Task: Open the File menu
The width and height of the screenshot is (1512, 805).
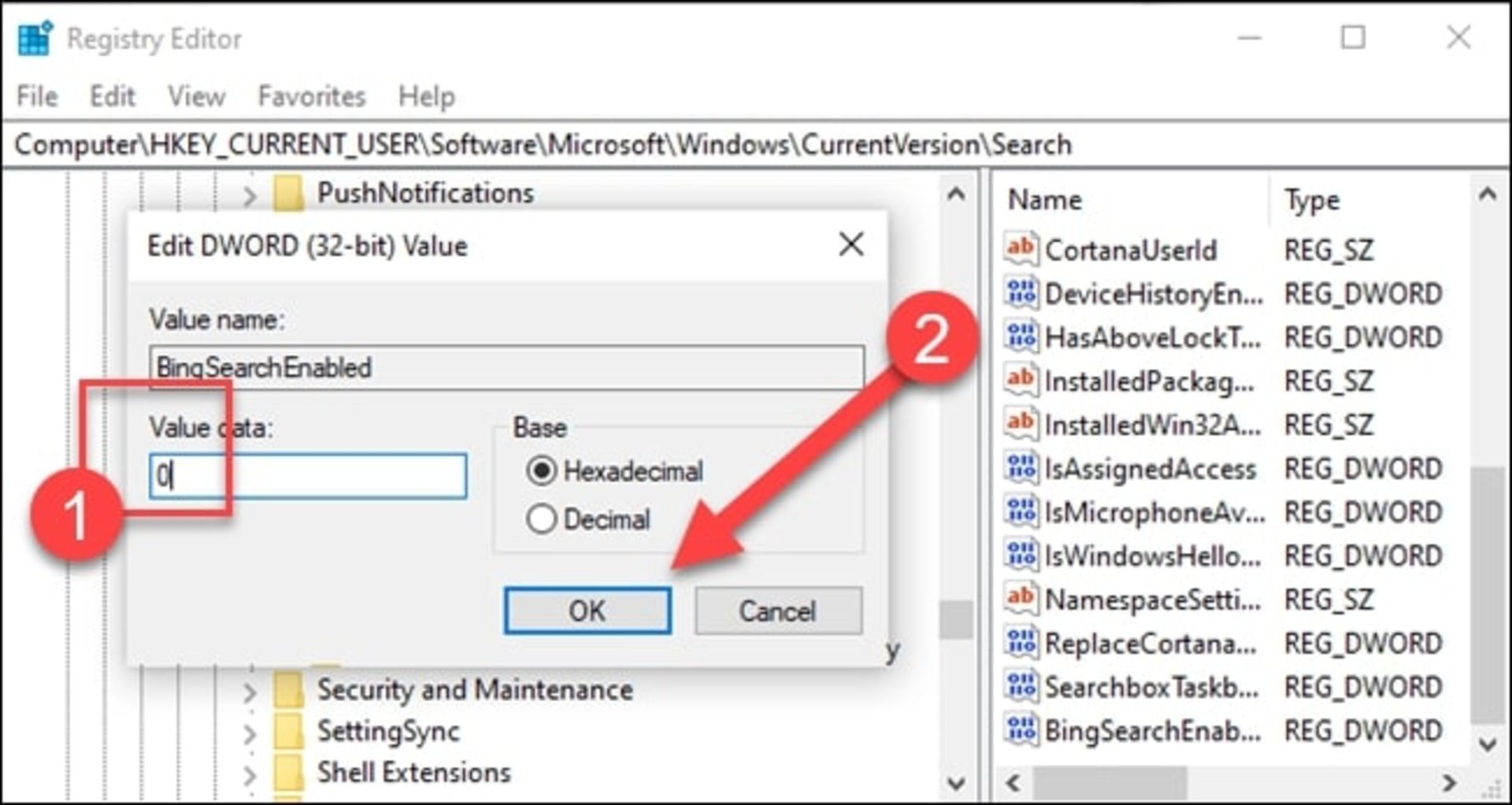Action: click(37, 96)
